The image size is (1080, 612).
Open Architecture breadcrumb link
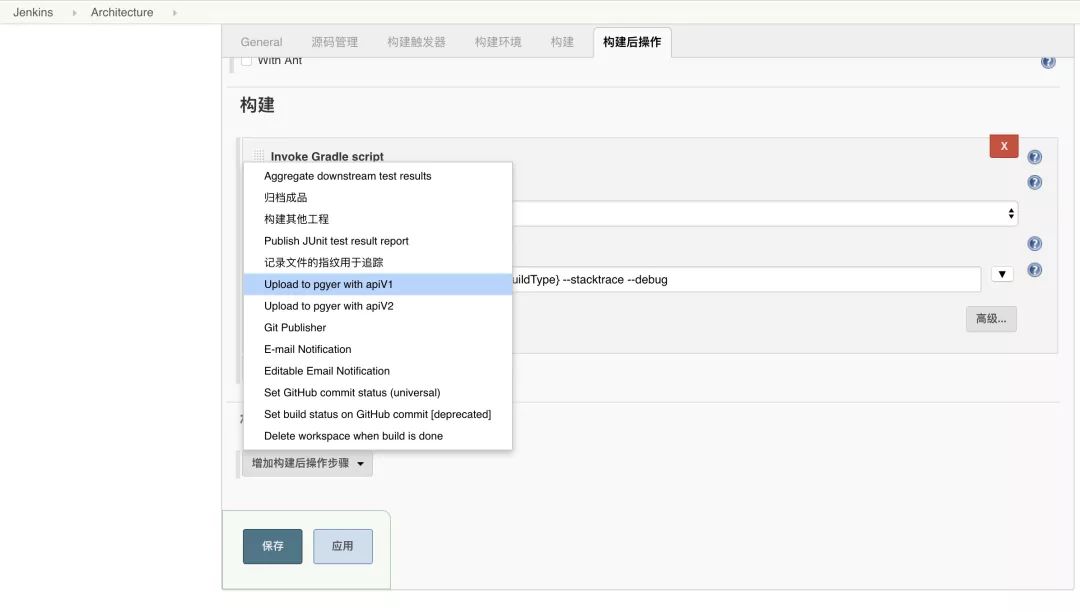122,12
